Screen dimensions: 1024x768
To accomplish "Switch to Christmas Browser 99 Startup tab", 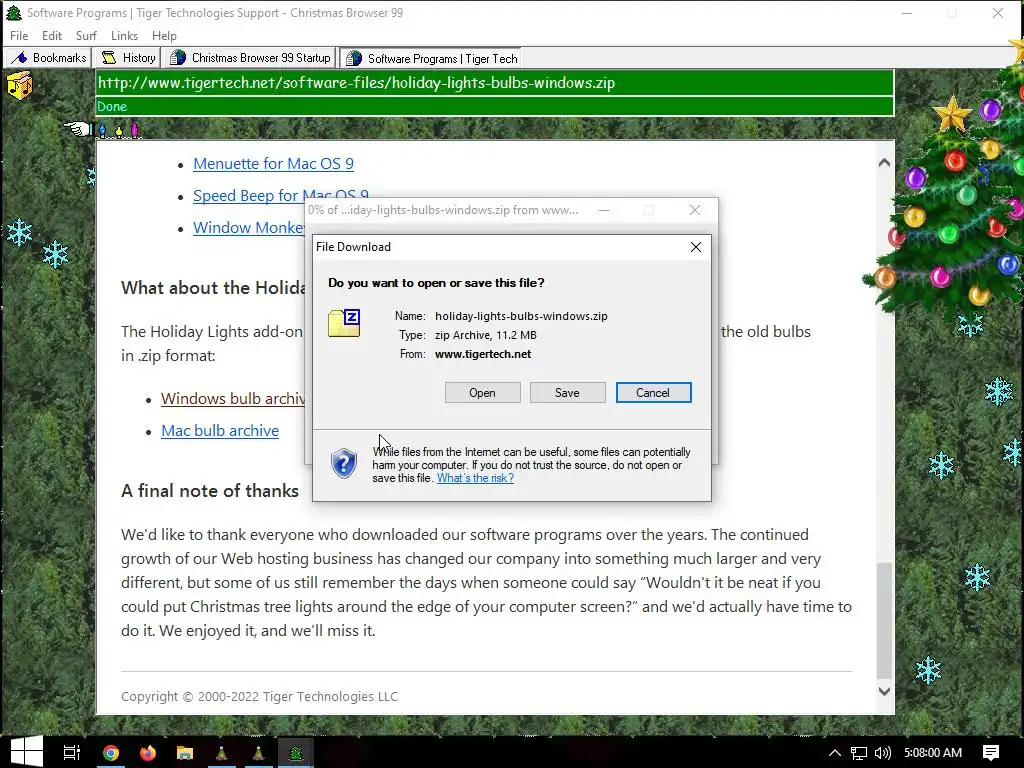I will [249, 57].
